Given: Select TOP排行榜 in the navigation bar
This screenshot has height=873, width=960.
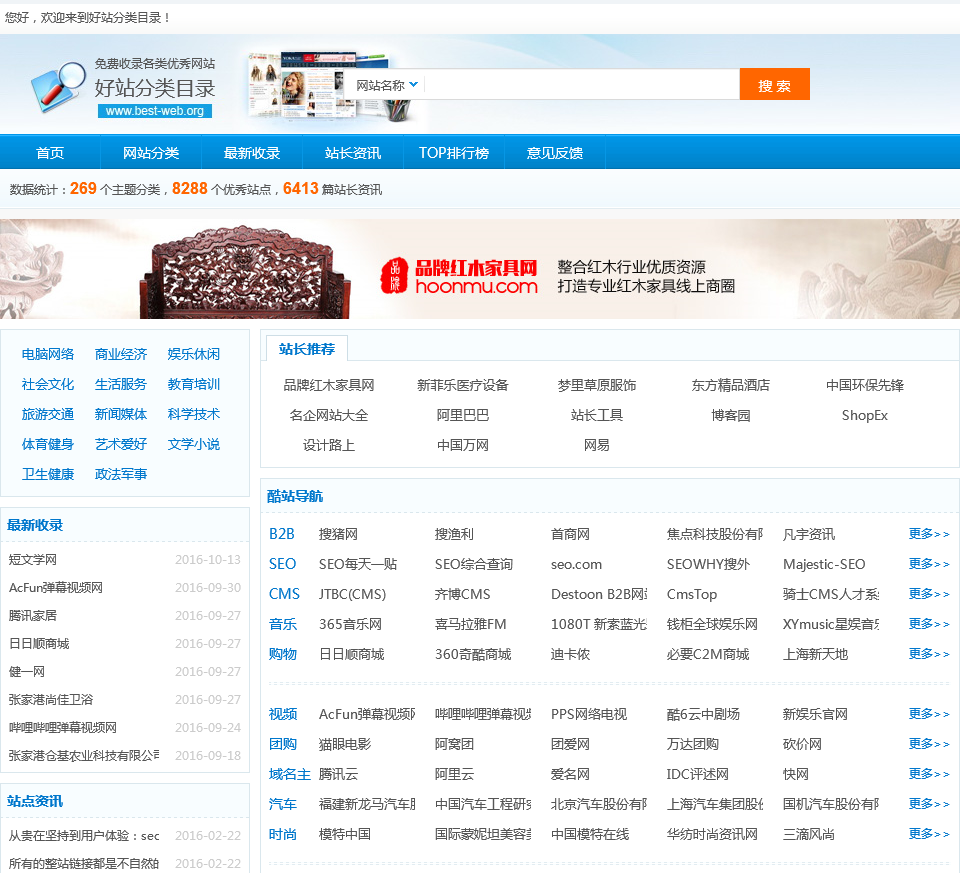Looking at the screenshot, I should pyautogui.click(x=454, y=153).
